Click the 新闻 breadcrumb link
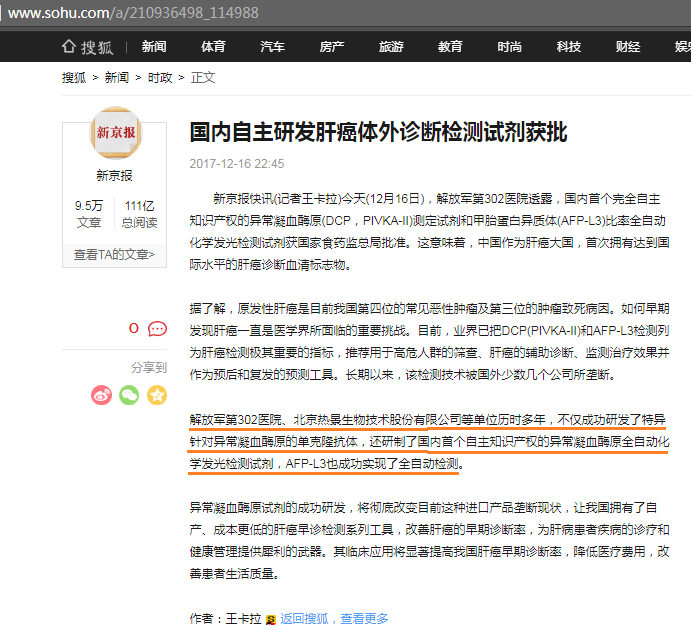 pyautogui.click(x=117, y=78)
